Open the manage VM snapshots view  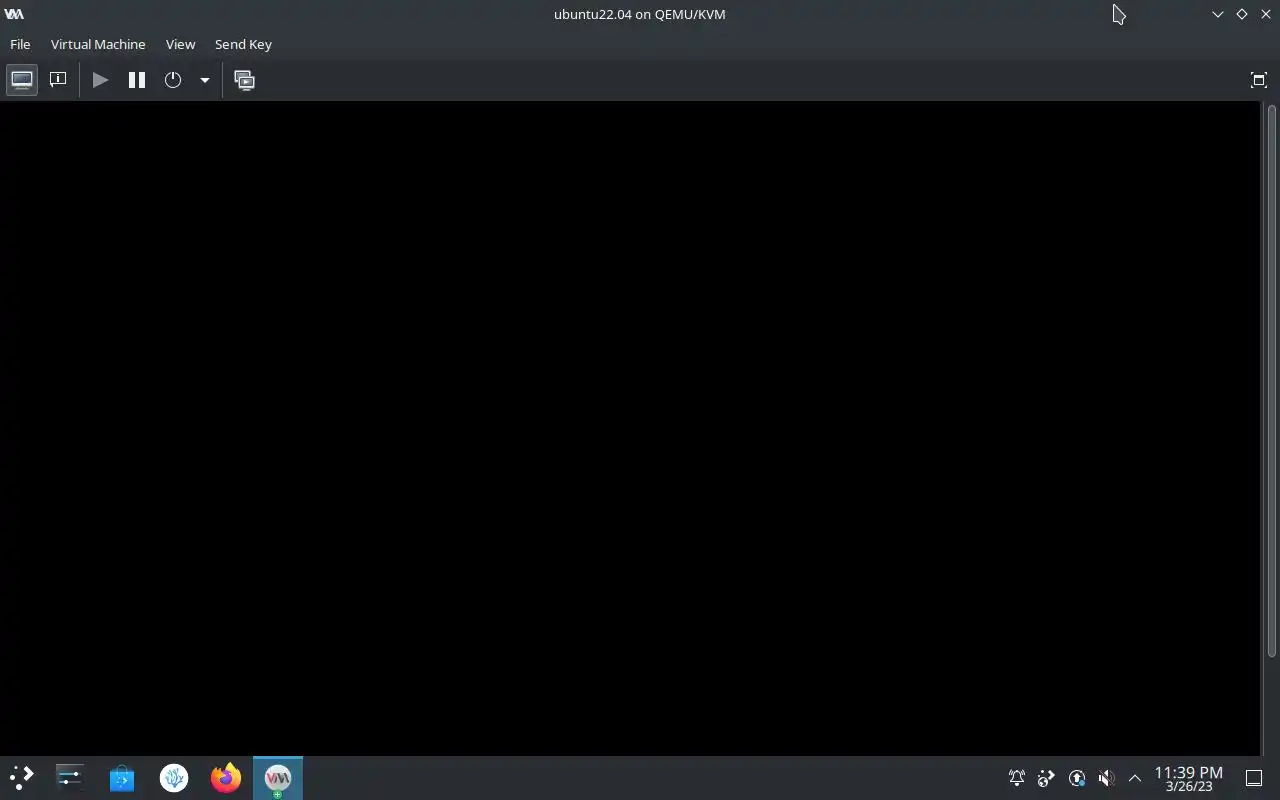(x=244, y=80)
